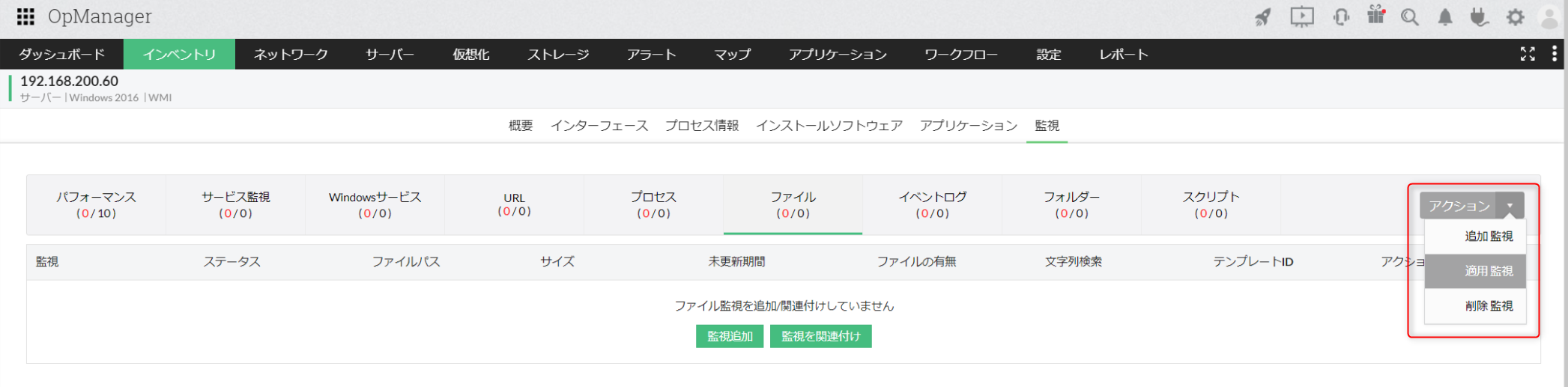
Task: Click the 監視を関連付け button
Action: (821, 337)
